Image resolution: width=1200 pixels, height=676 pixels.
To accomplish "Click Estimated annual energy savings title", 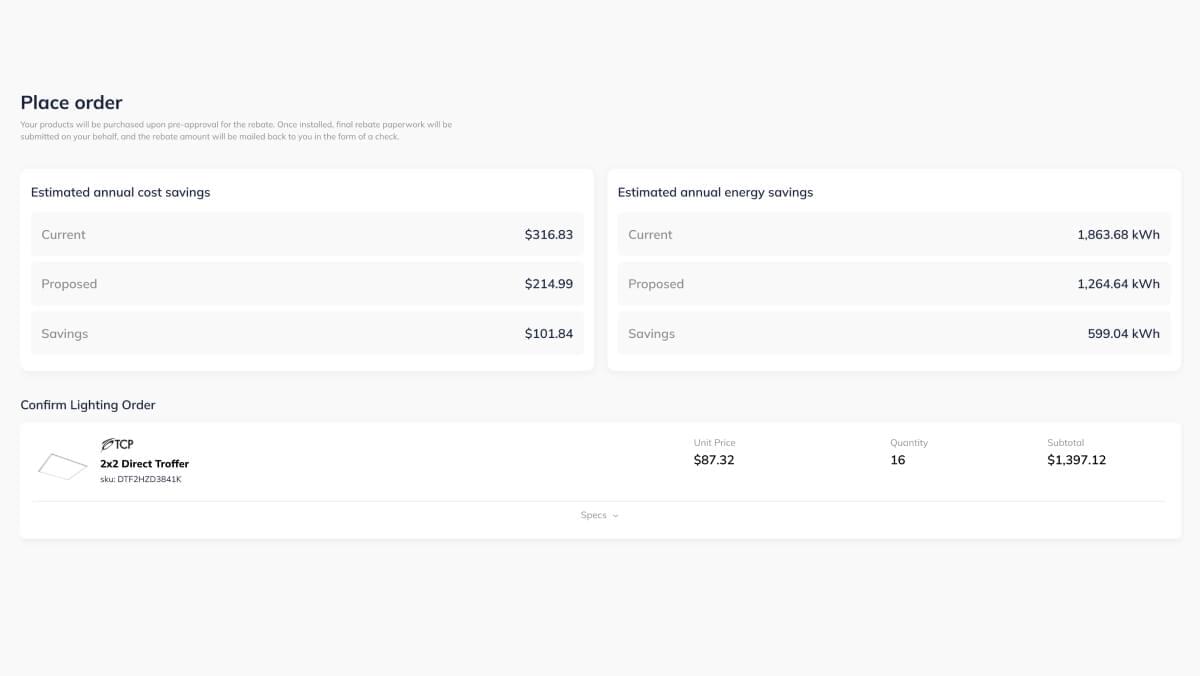I will 715,192.
